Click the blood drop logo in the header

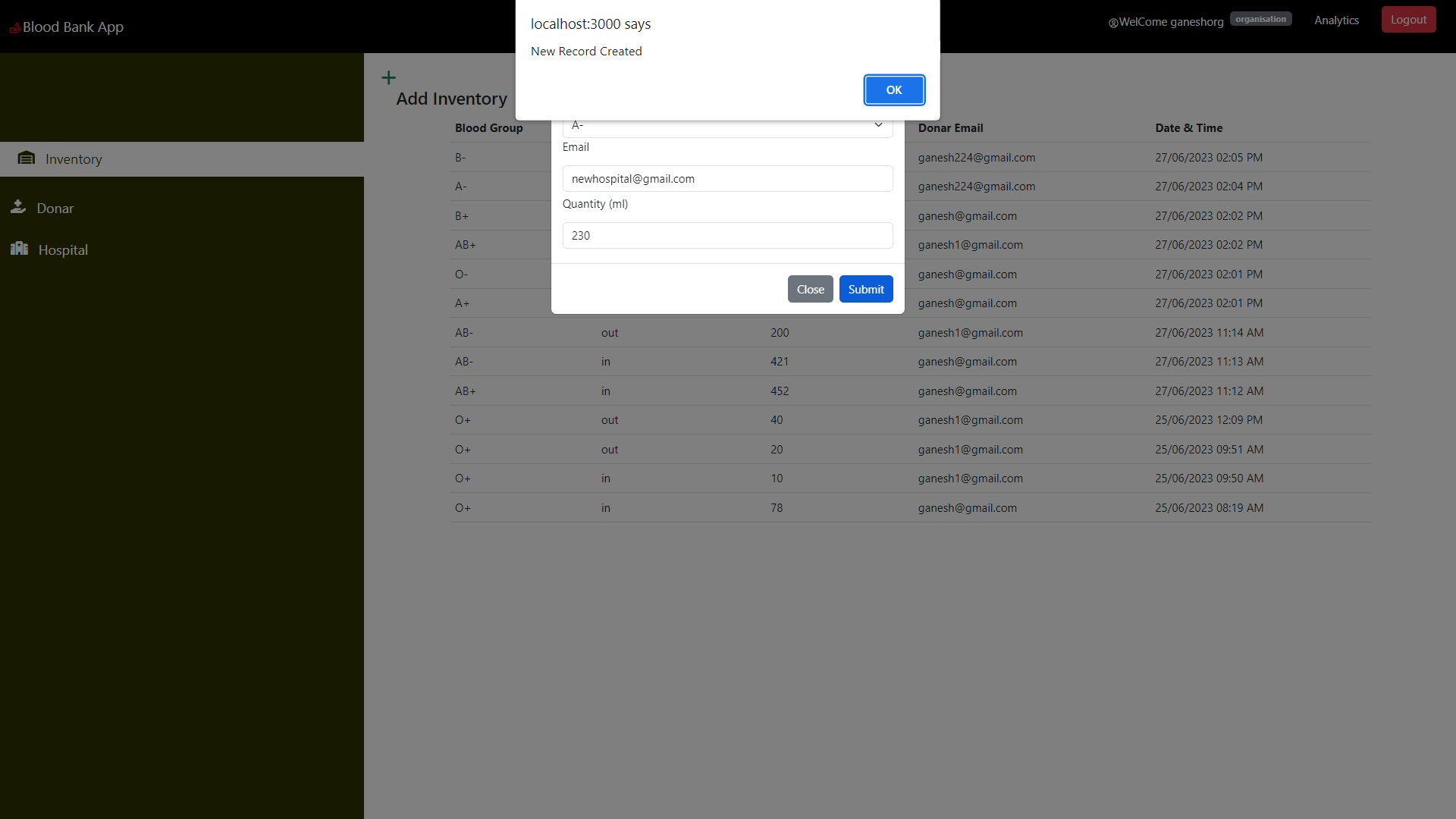(x=14, y=27)
